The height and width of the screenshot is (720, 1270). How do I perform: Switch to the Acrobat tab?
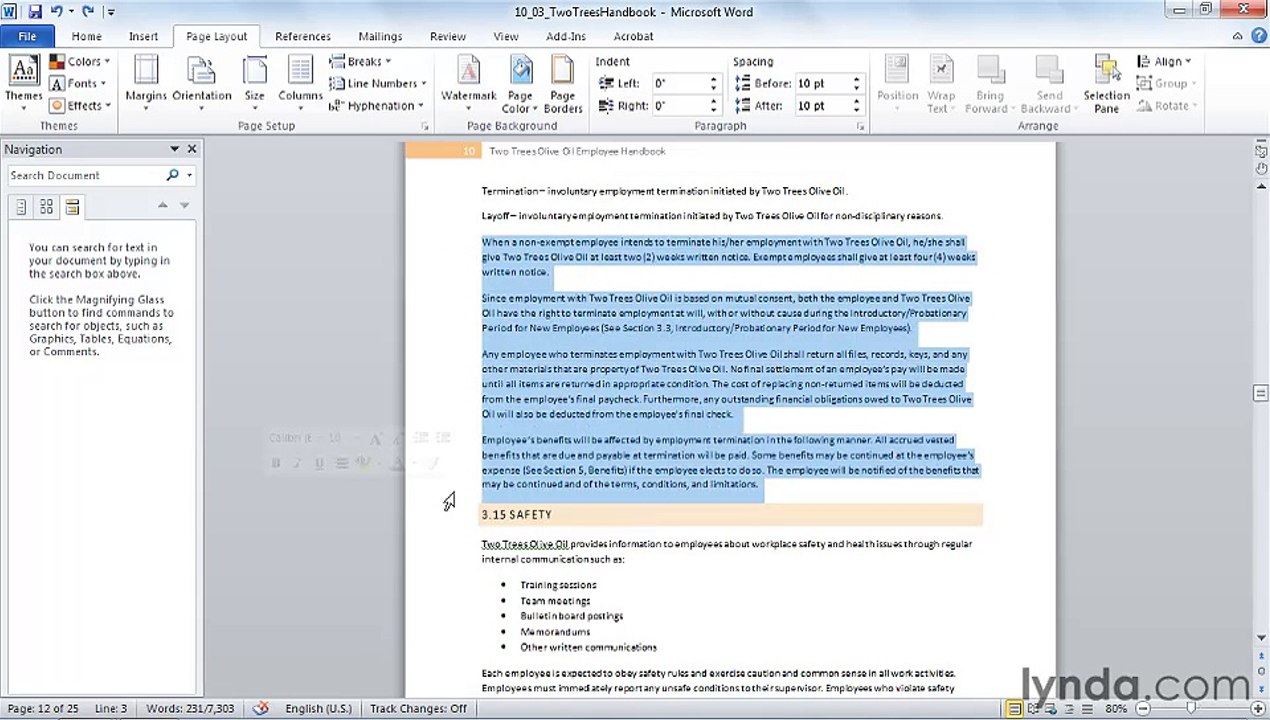633,36
